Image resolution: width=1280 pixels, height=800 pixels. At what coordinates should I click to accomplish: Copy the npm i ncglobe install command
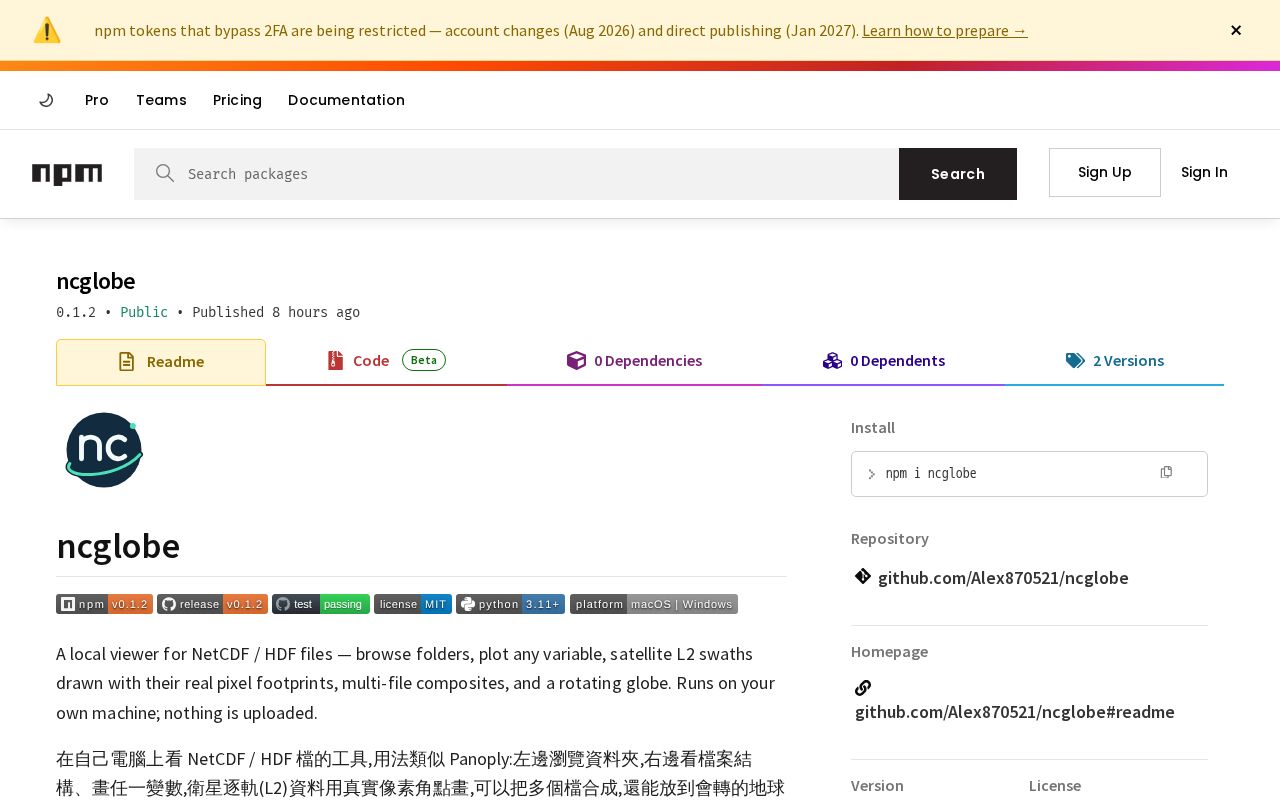click(1166, 472)
